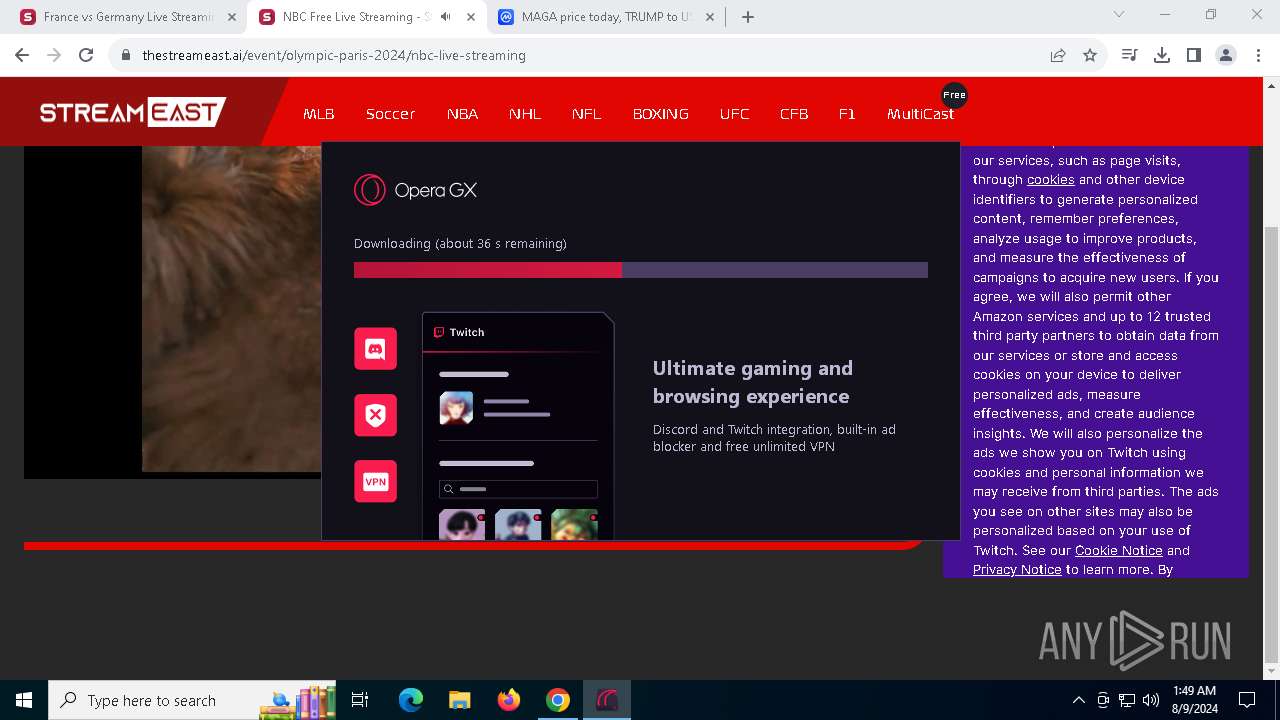Open NFL category in nav

pos(587,114)
